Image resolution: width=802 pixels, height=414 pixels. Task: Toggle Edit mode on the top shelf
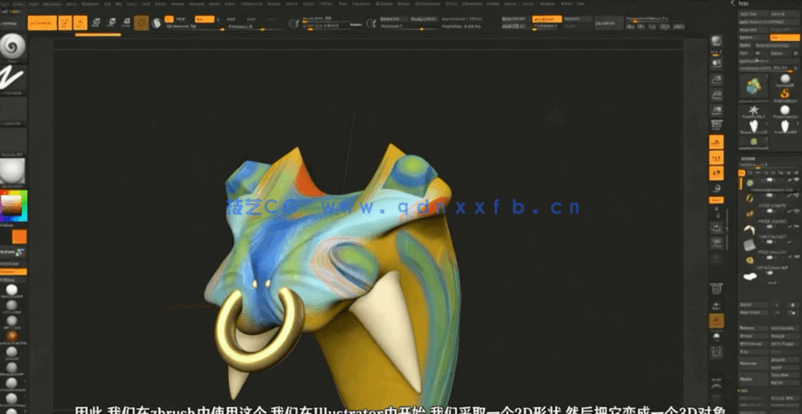(x=65, y=23)
